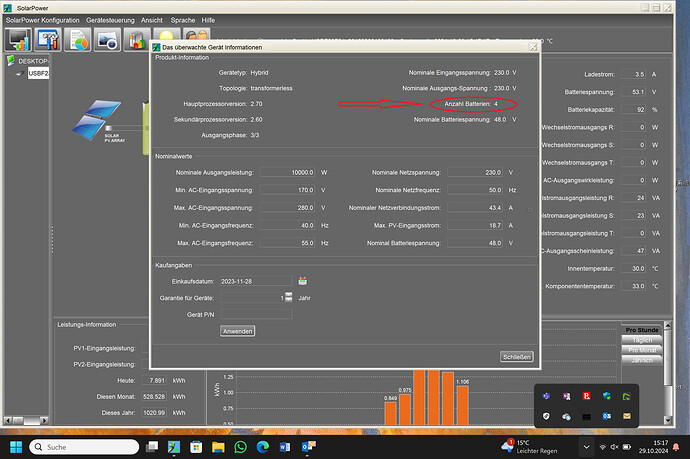Open the colored bar chart statistics icon
690x459 pixels.
click(x=137, y=40)
